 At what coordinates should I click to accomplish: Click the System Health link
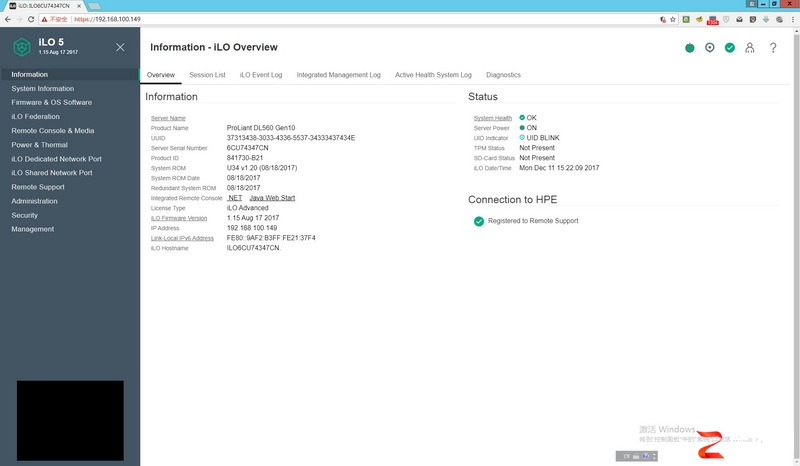492,118
